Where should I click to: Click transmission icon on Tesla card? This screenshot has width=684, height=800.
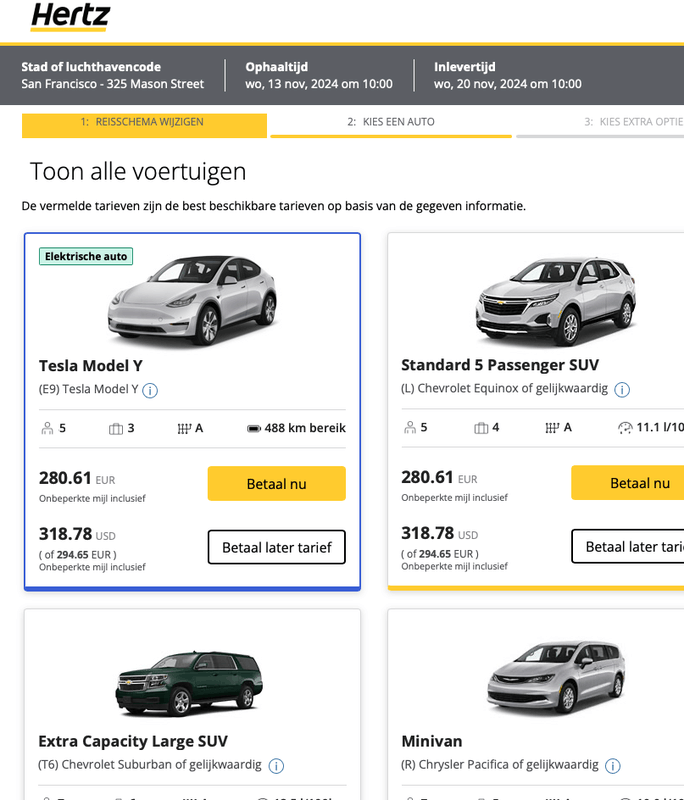pyautogui.click(x=184, y=429)
